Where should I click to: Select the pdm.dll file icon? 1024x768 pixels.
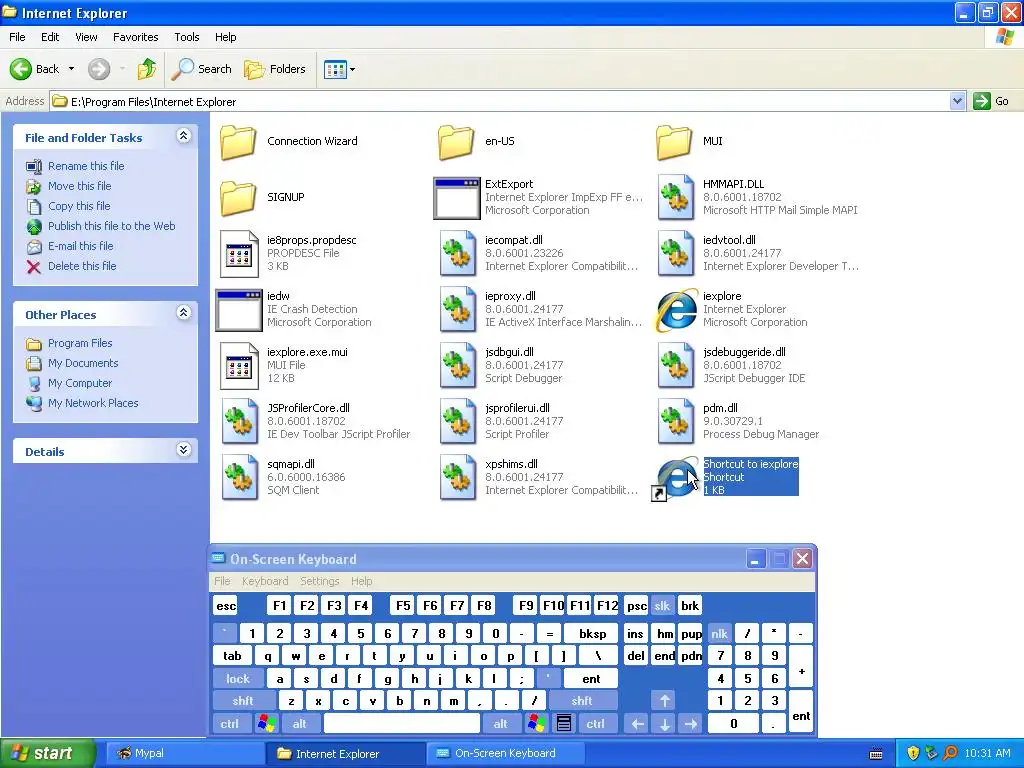pyautogui.click(x=676, y=422)
